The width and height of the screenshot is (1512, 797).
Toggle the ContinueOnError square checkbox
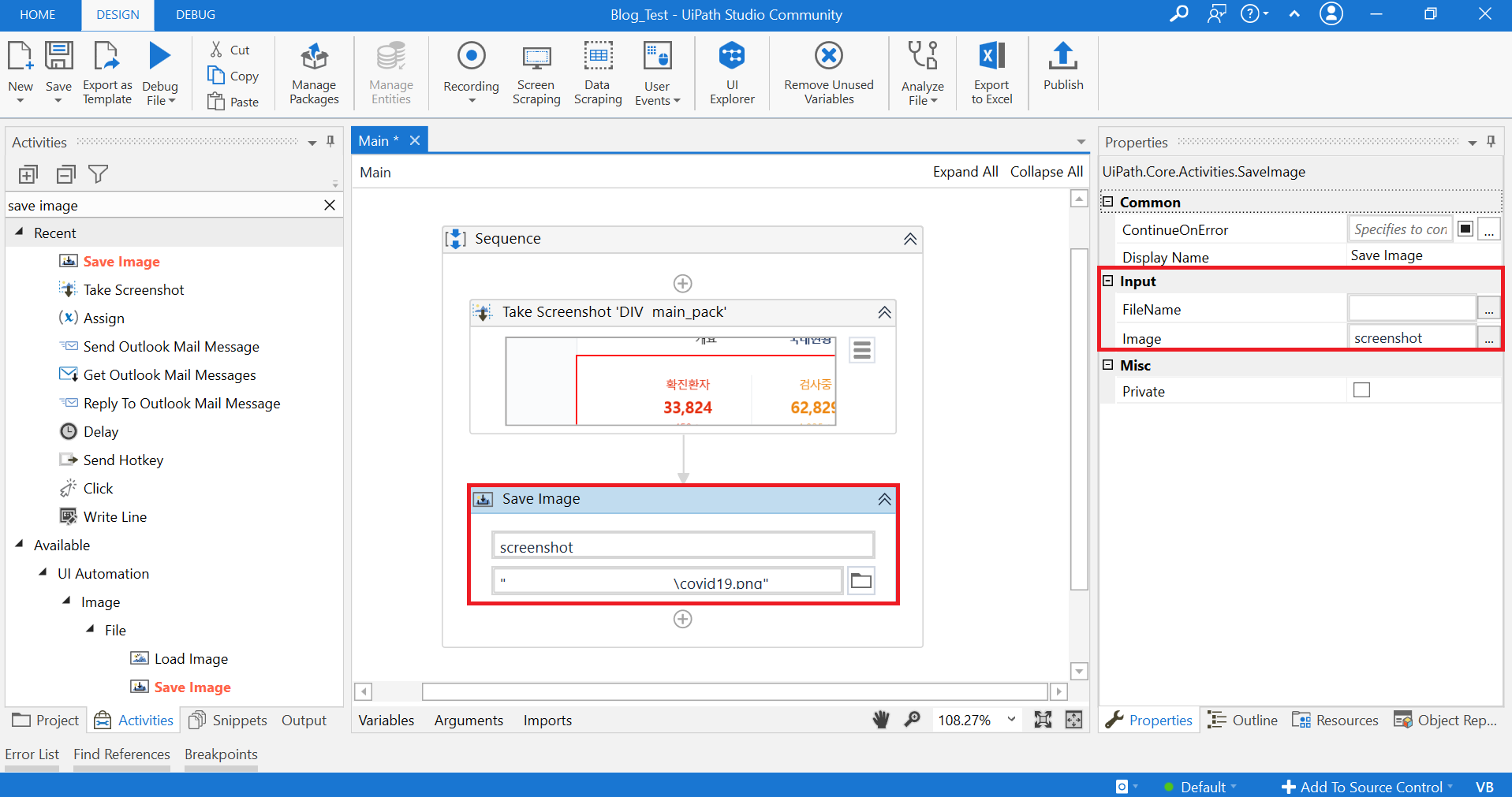(1465, 229)
